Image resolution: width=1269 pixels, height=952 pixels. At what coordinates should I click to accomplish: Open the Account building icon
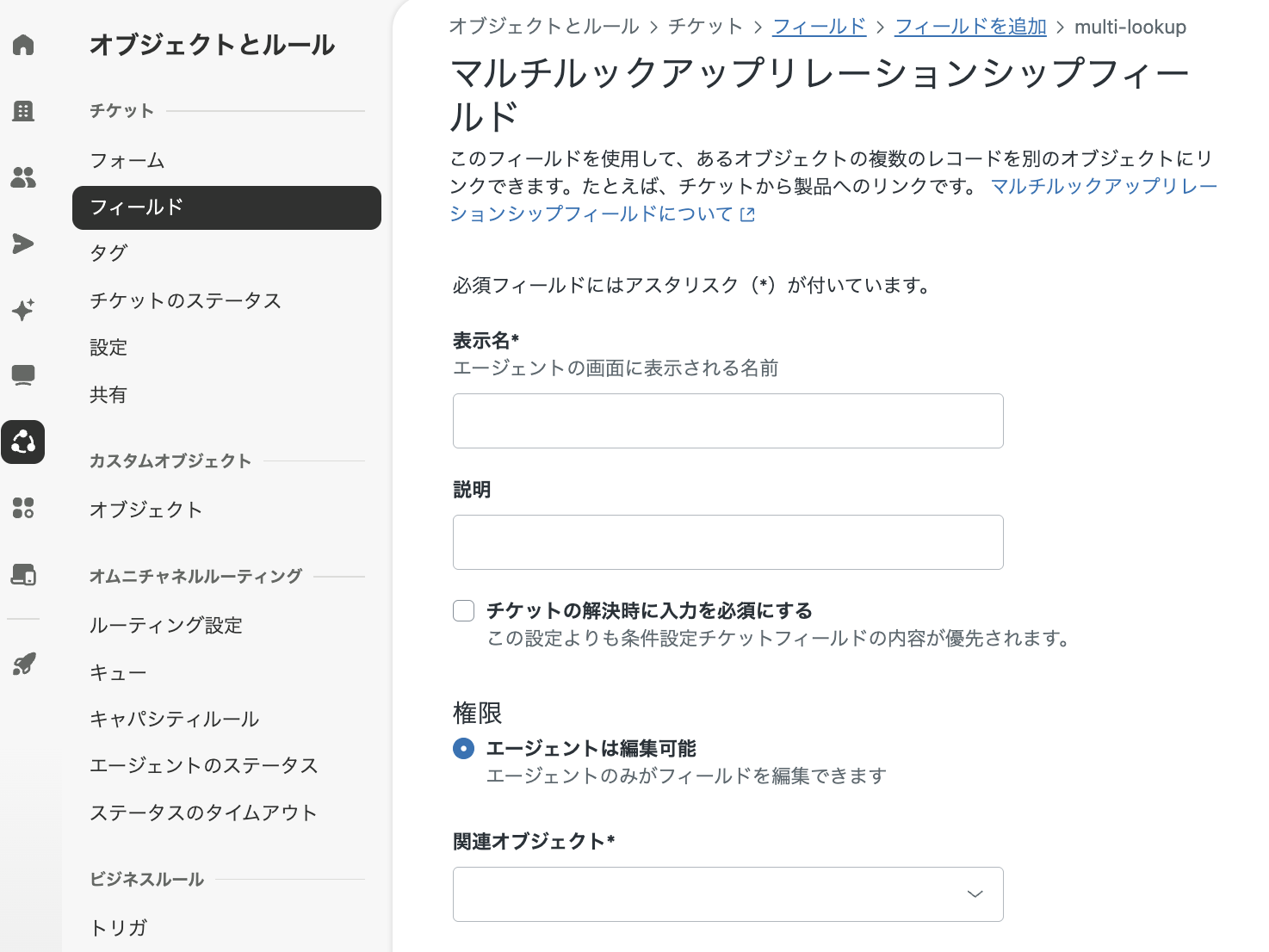coord(23,110)
